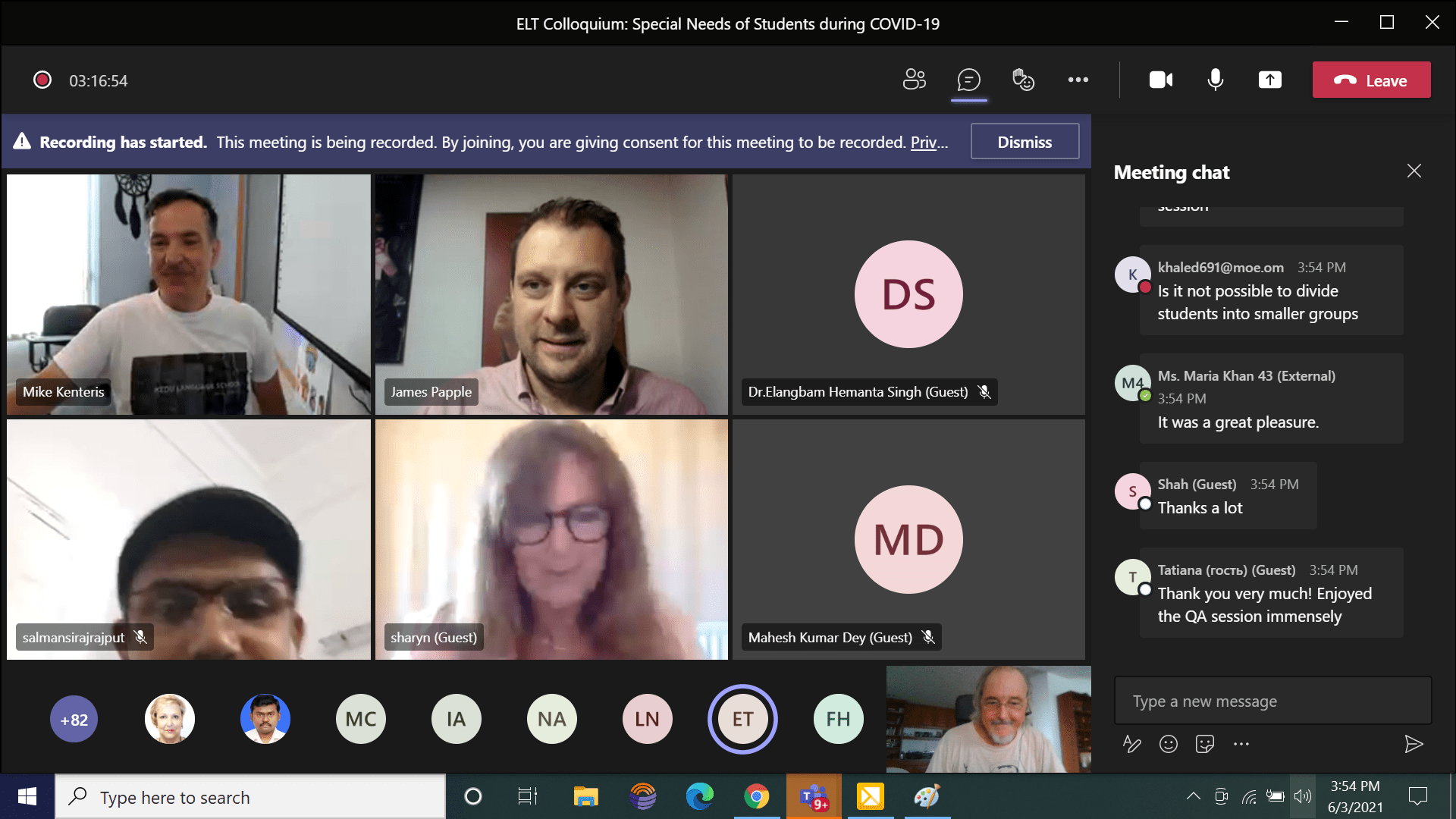The width and height of the screenshot is (1456, 819).
Task: Open the text format options icon
Action: point(1131,744)
